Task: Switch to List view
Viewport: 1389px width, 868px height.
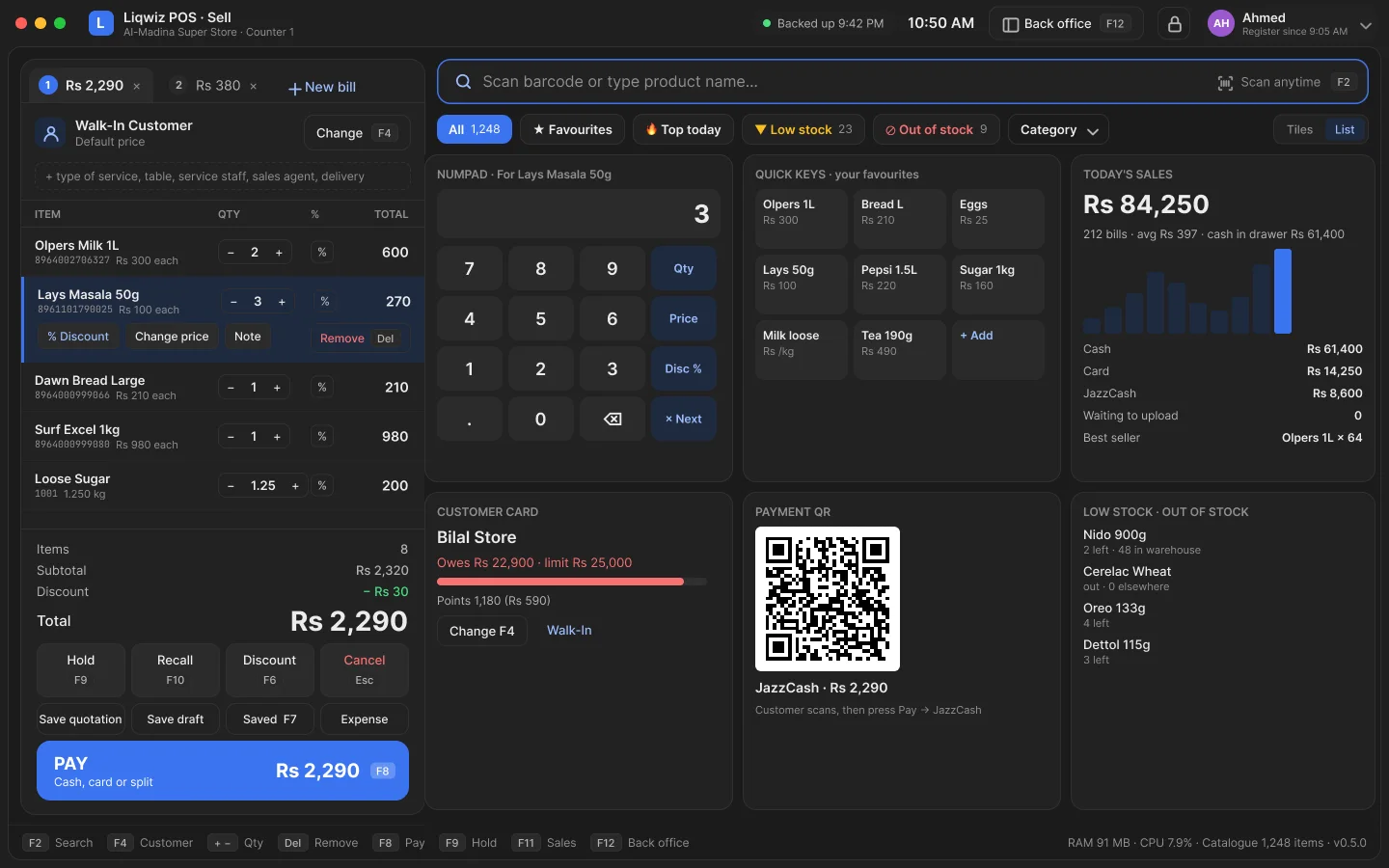Action: tap(1345, 130)
